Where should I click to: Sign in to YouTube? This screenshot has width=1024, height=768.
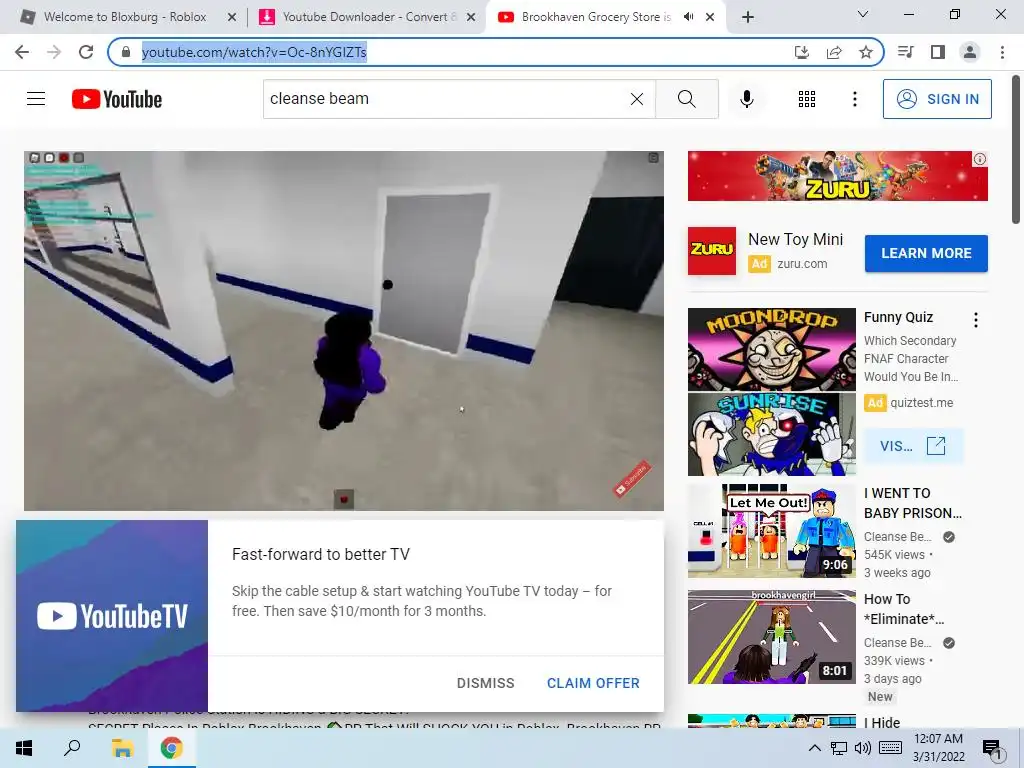click(x=937, y=99)
